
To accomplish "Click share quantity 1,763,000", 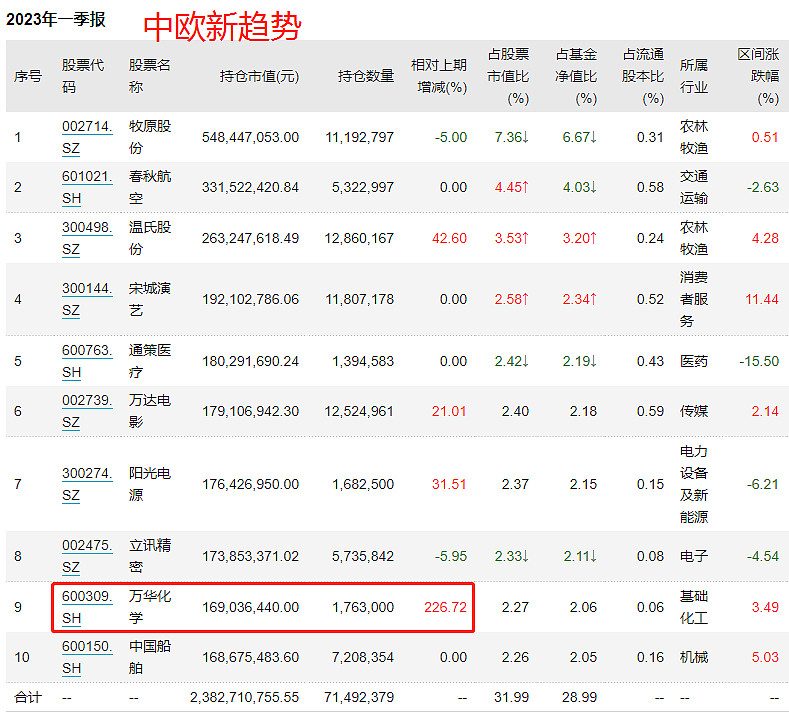I will point(363,607).
